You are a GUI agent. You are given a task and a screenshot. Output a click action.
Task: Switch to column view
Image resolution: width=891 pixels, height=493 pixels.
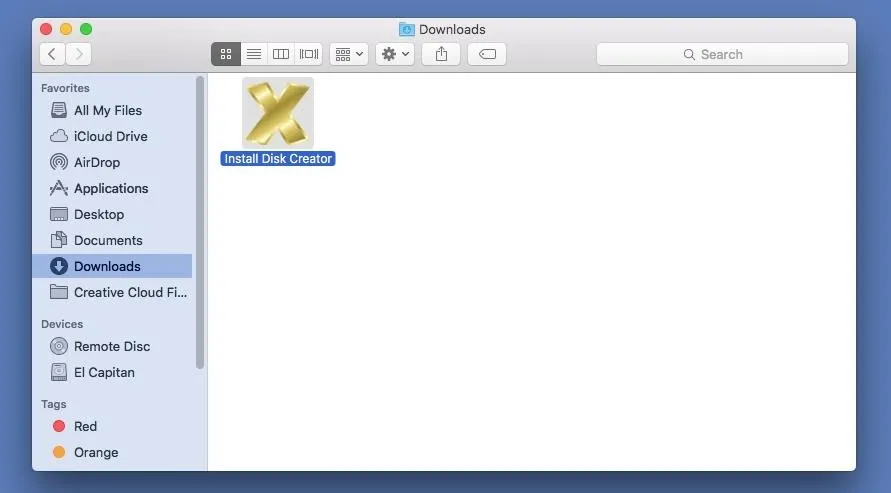281,54
